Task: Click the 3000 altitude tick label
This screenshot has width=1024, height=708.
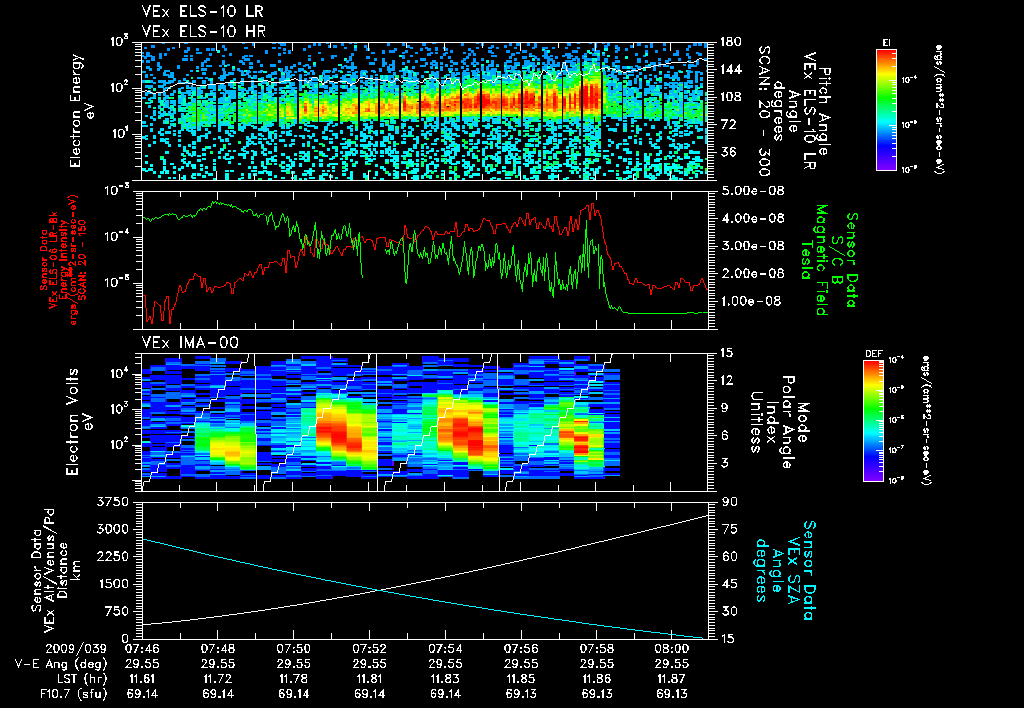Action: tap(112, 529)
